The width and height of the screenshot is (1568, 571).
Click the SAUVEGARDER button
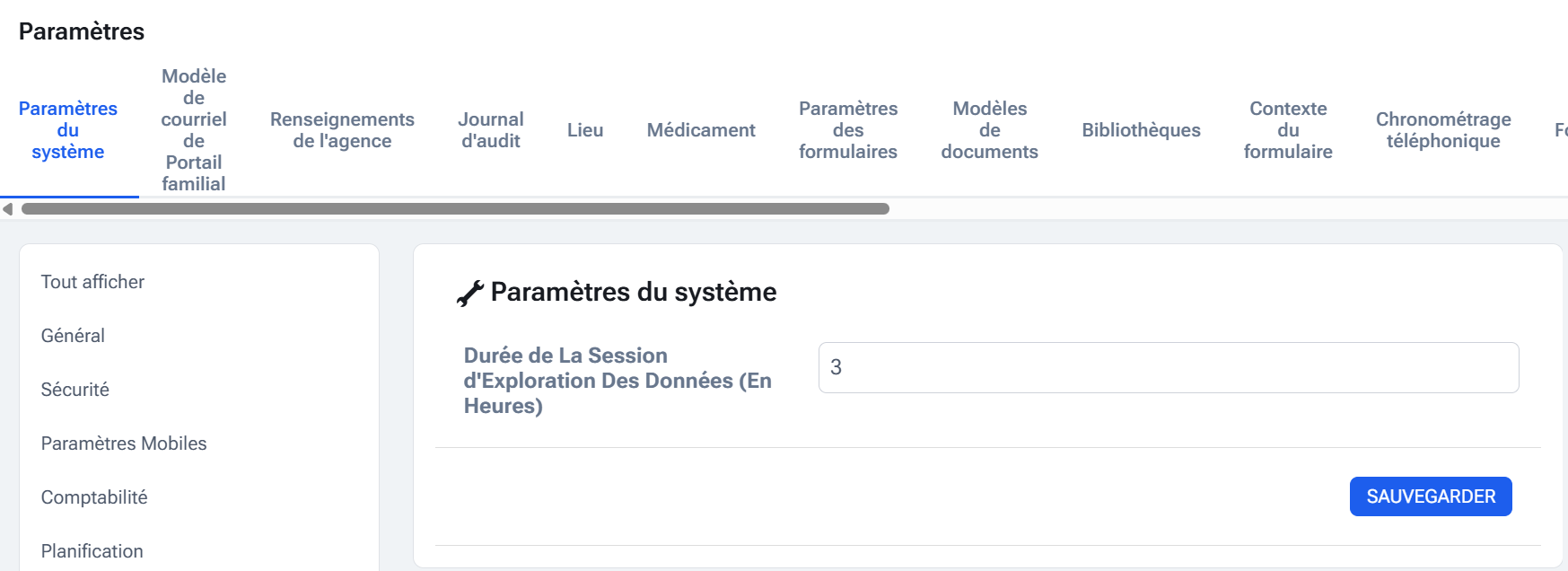pos(1431,496)
